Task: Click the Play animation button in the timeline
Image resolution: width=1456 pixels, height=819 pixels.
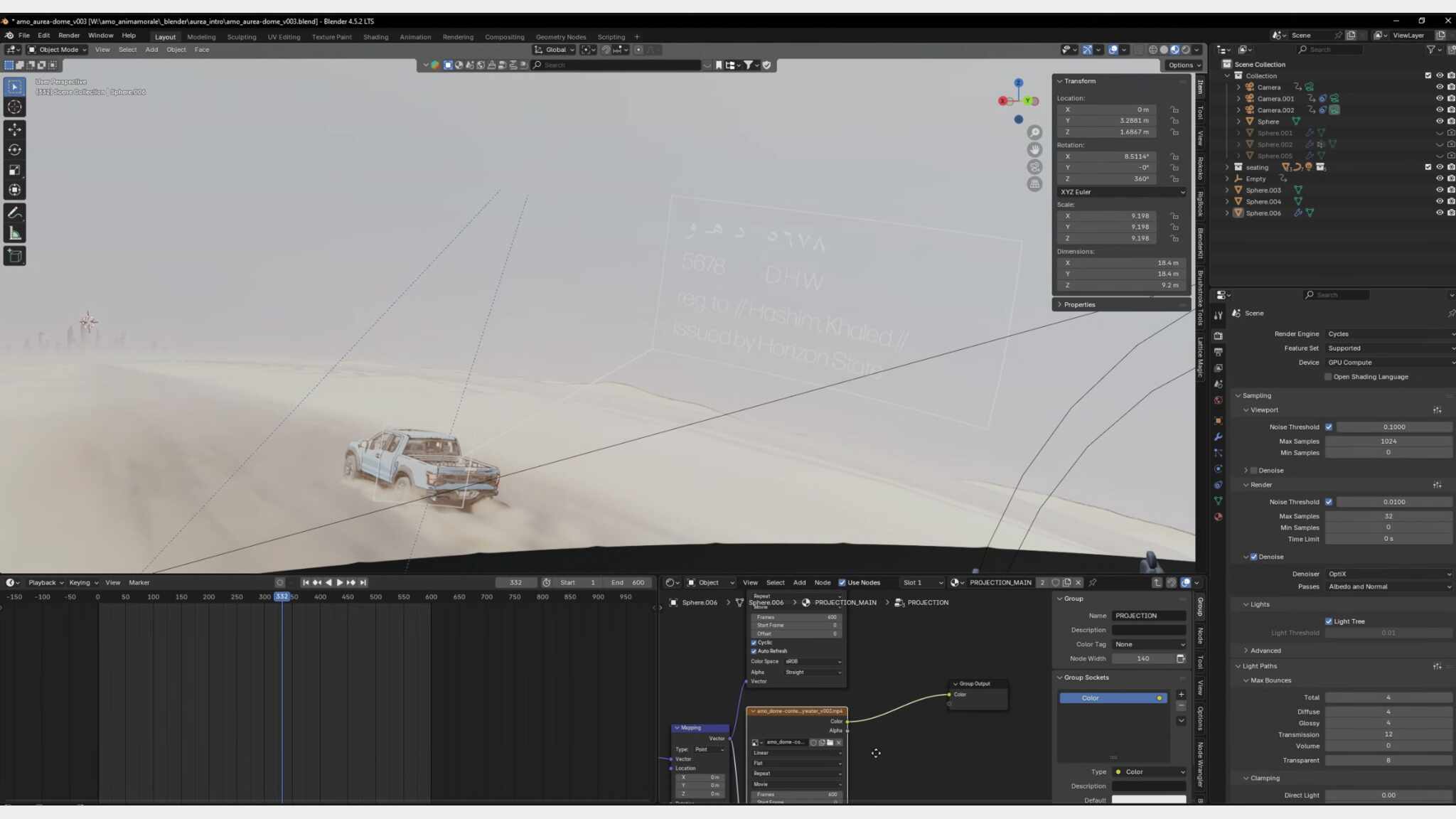Action: [x=339, y=582]
